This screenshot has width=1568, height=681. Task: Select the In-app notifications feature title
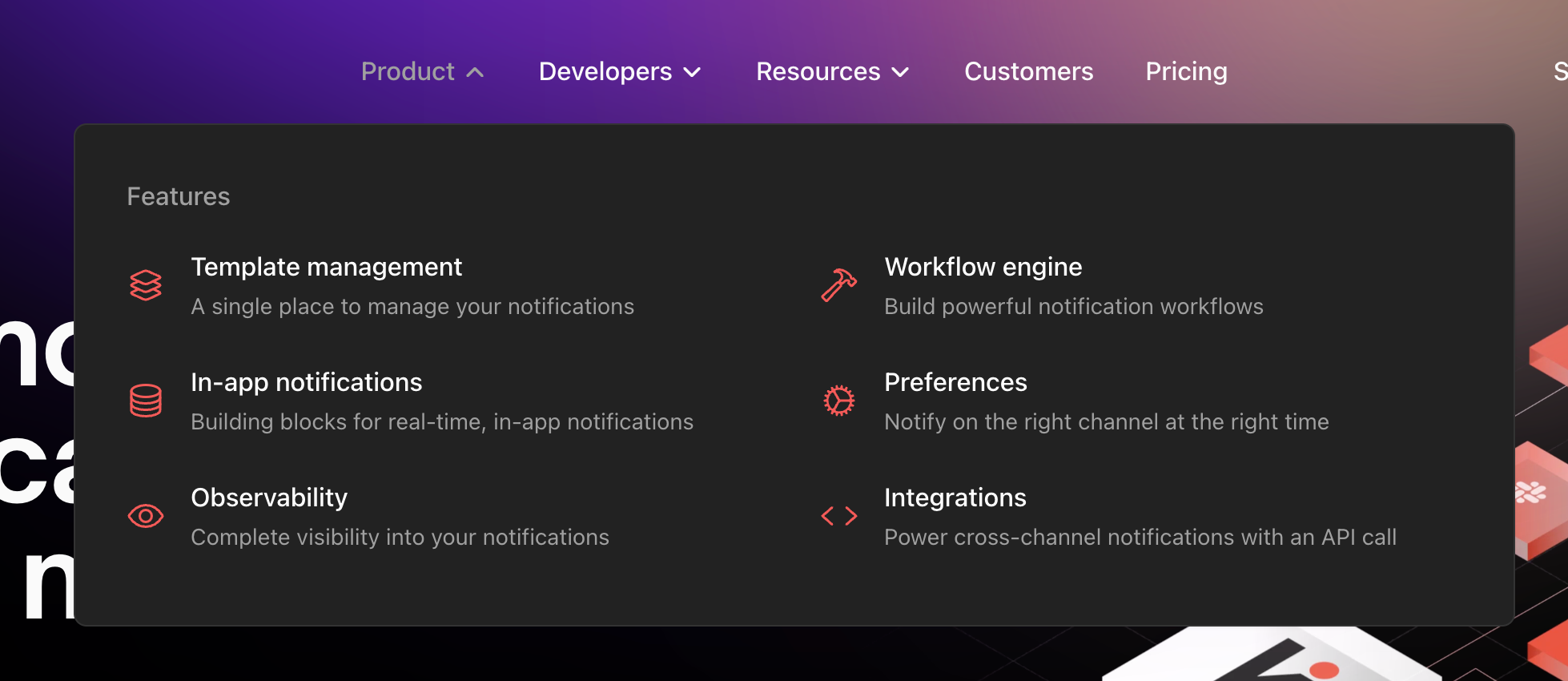306,382
